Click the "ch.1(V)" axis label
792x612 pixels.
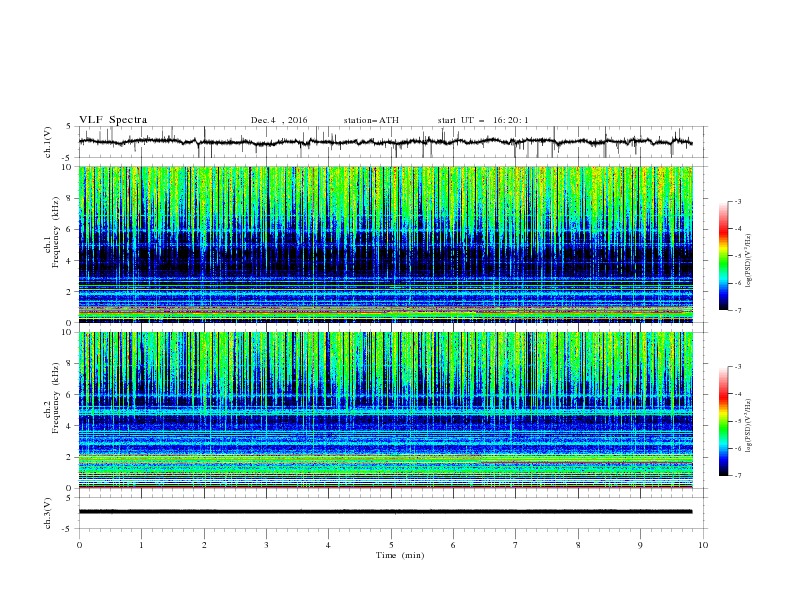[x=48, y=142]
